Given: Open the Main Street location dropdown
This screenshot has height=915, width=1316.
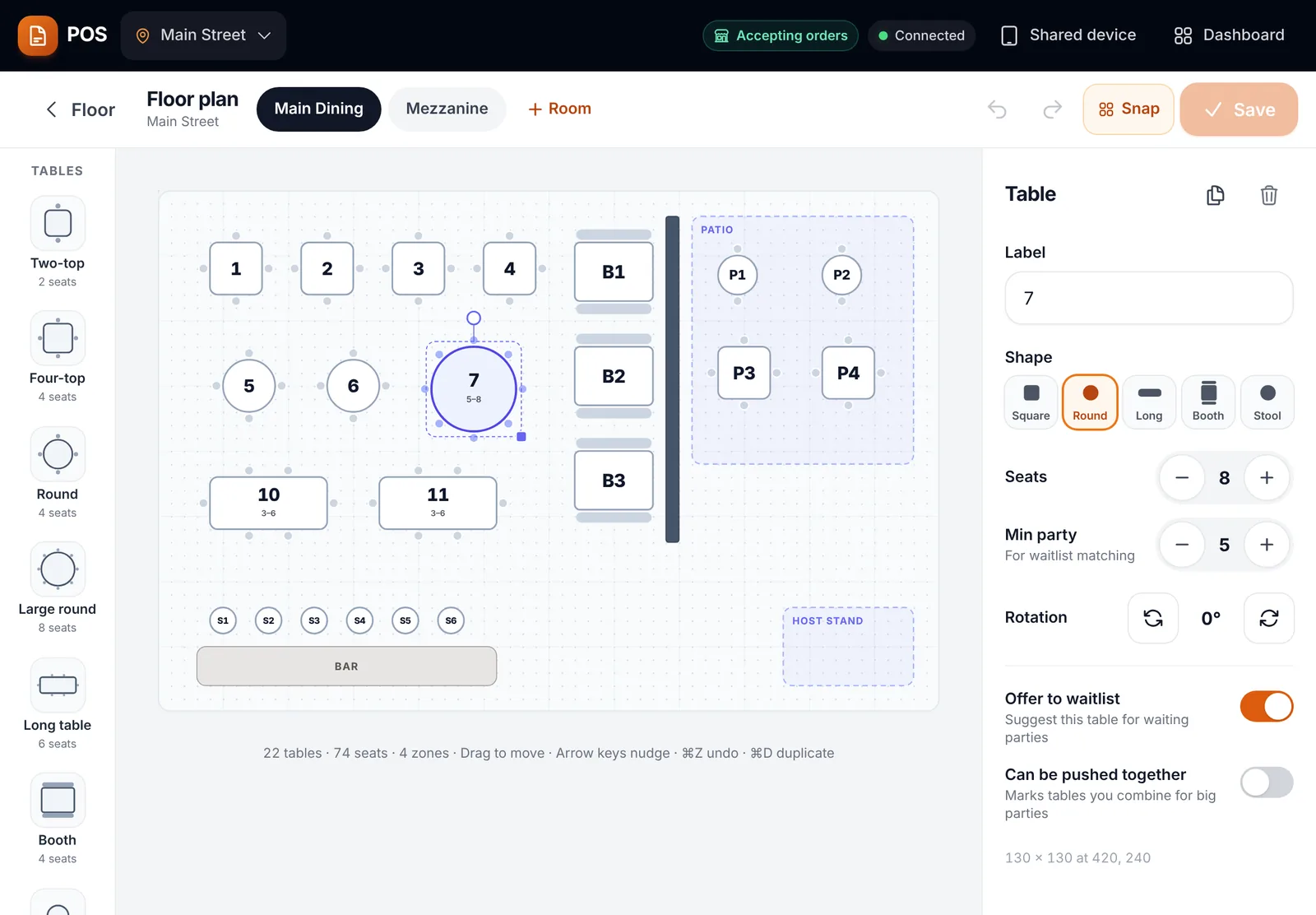Looking at the screenshot, I should (x=203, y=35).
